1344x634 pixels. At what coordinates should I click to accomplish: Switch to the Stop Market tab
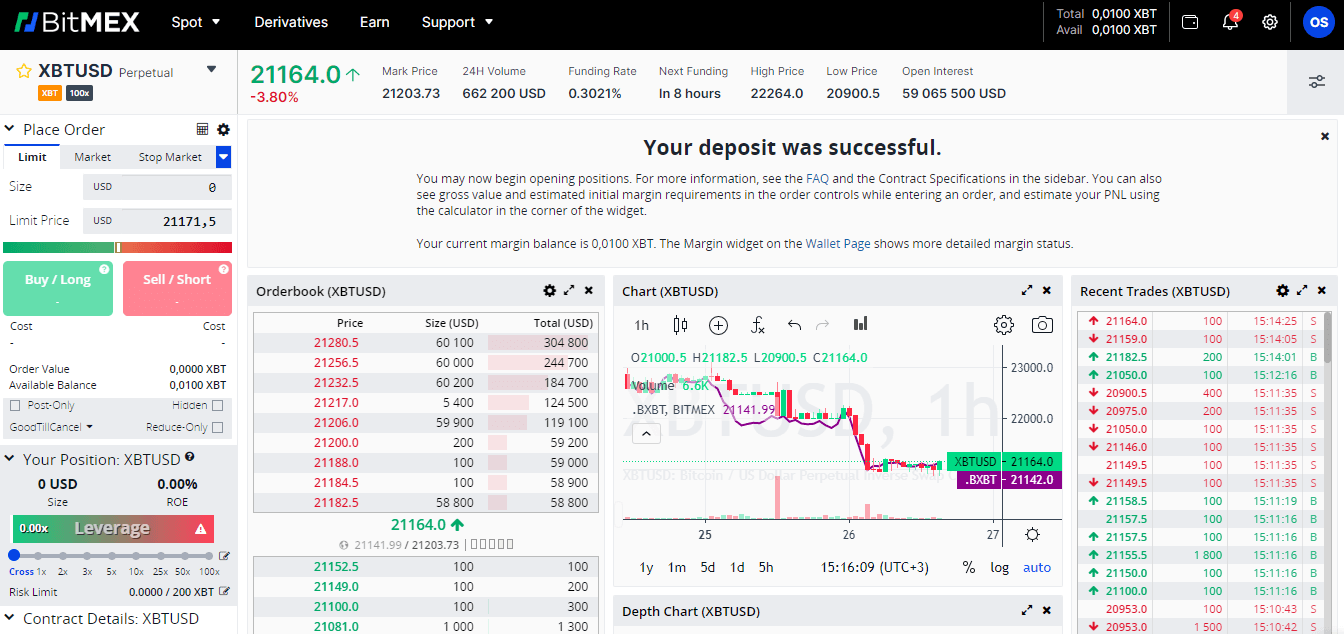(170, 157)
